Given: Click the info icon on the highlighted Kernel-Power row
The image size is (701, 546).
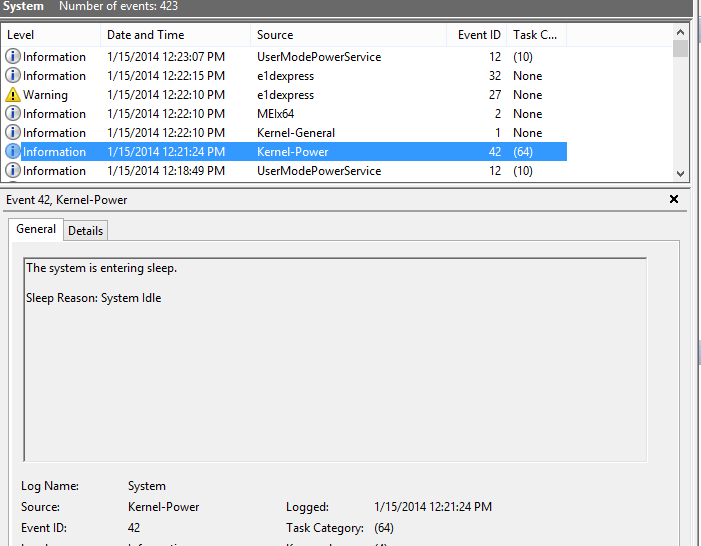Looking at the screenshot, I should tap(13, 152).
